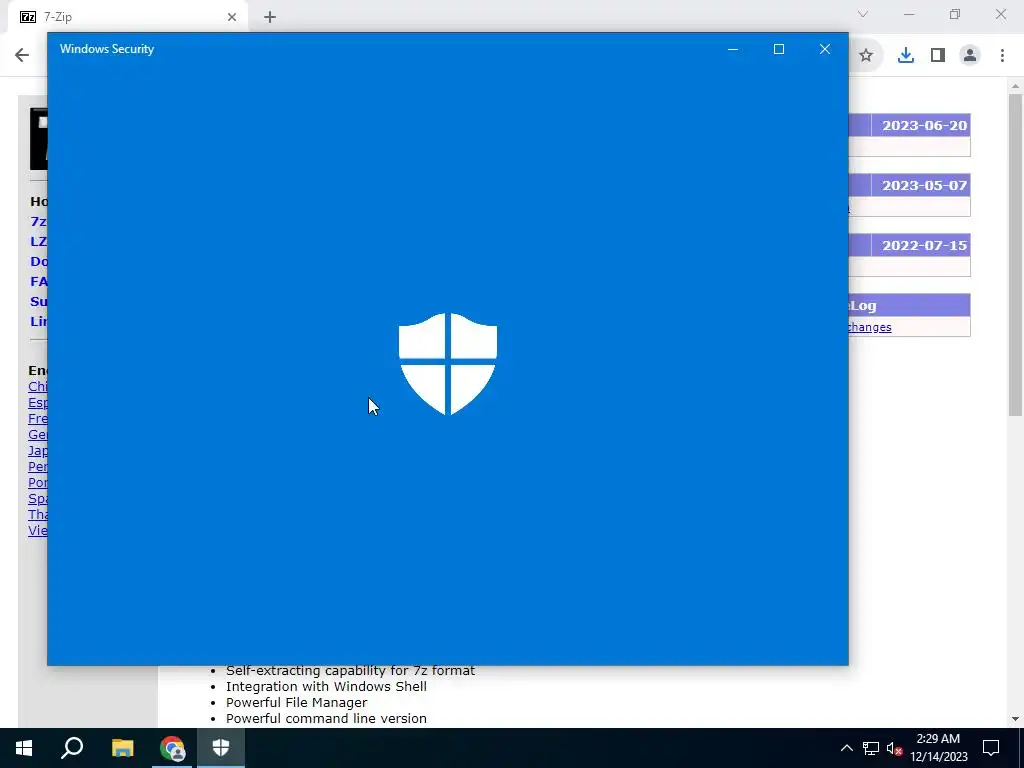The image size is (1024, 768).
Task: Maximize the Windows Security window
Action: pyautogui.click(x=778, y=49)
